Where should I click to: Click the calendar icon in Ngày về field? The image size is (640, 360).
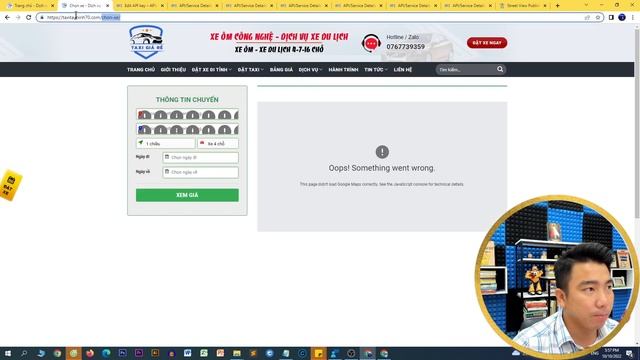click(167, 172)
